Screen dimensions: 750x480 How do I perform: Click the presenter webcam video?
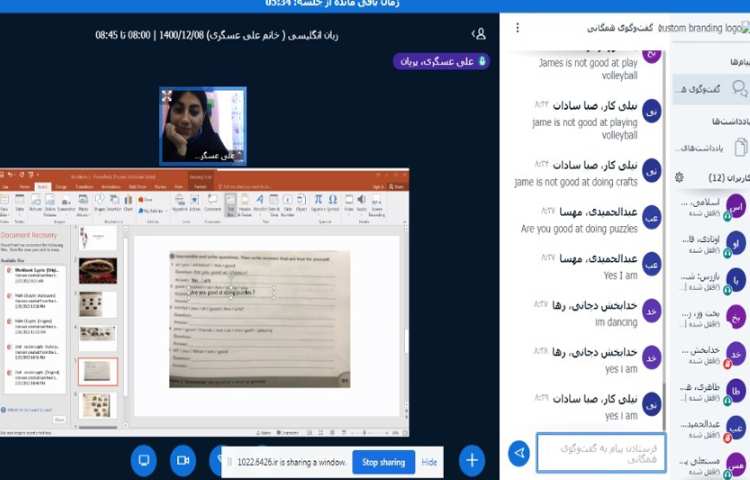[203, 126]
